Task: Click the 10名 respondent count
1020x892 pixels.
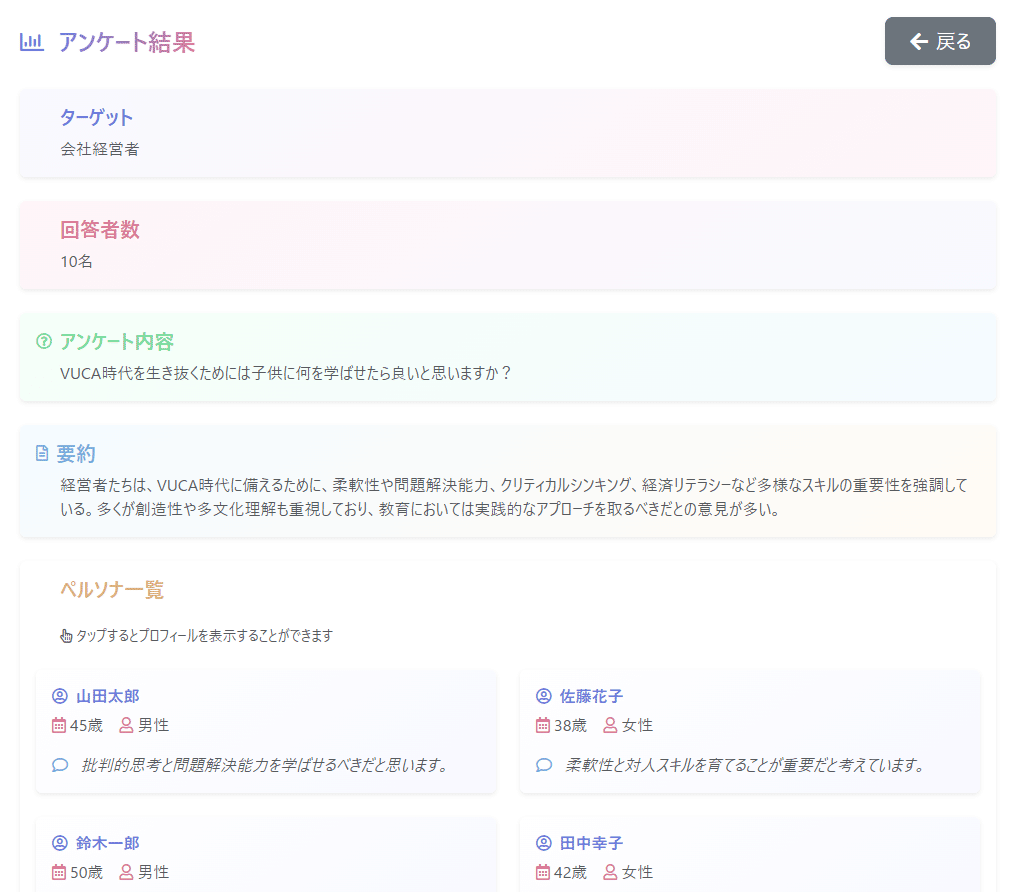Action: coord(76,262)
